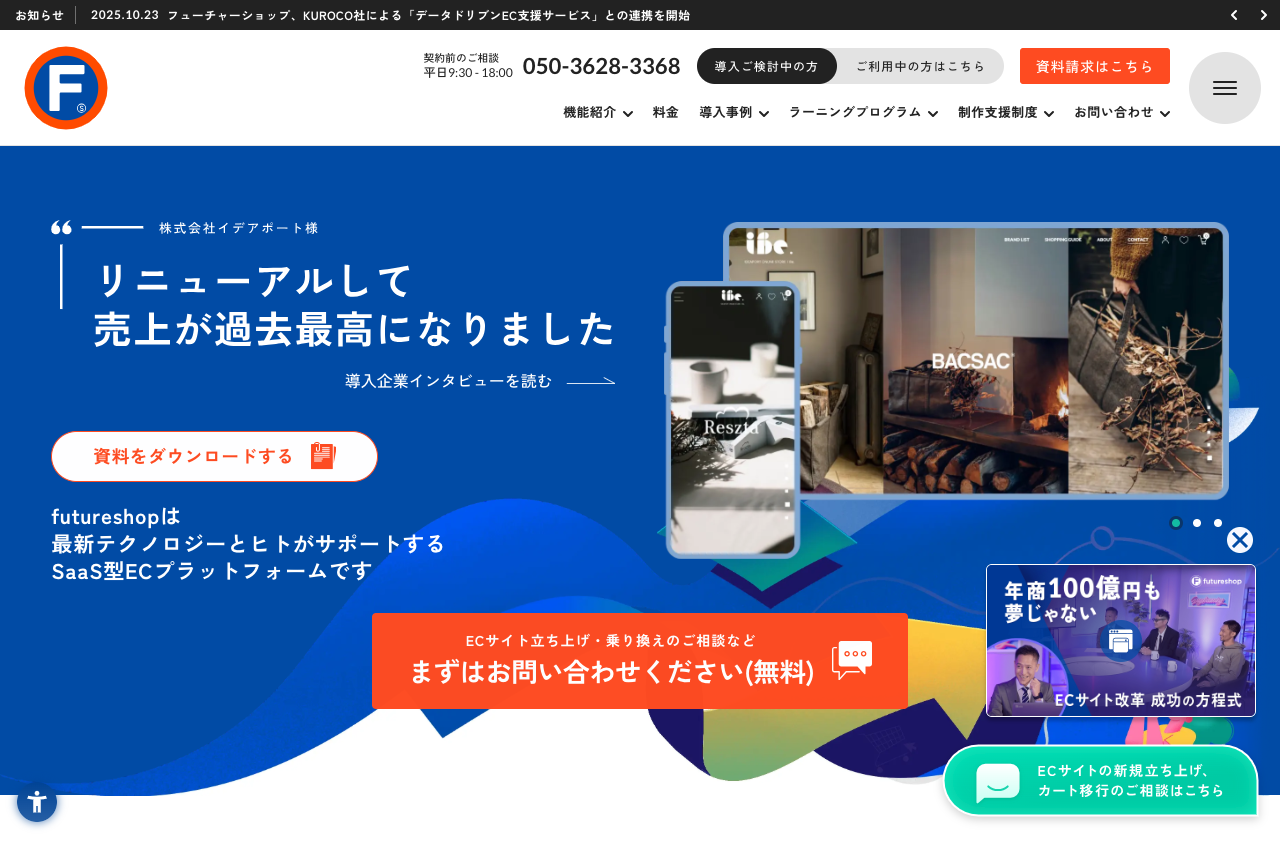The image size is (1280, 841).
Task: Go to previous news with left arrow
Action: [x=1233, y=15]
